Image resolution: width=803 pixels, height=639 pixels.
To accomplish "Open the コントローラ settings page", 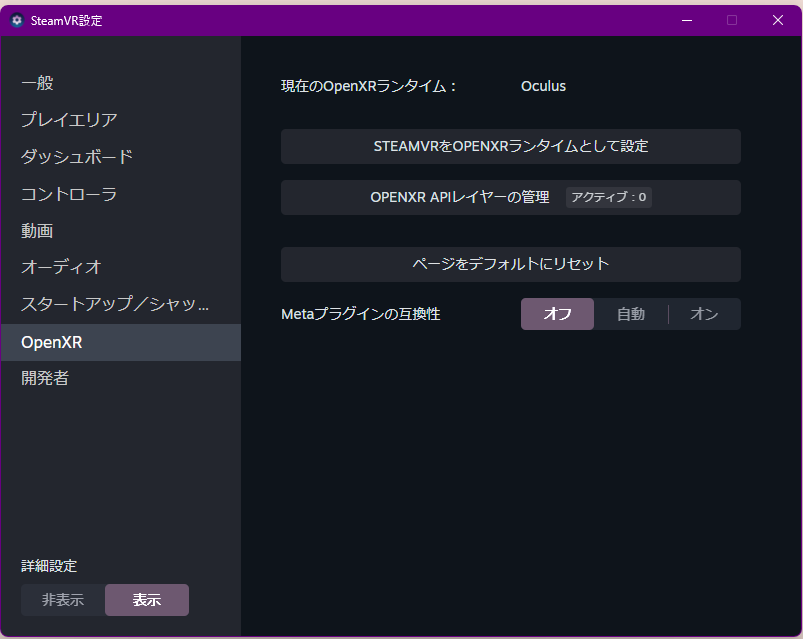I will (121, 194).
